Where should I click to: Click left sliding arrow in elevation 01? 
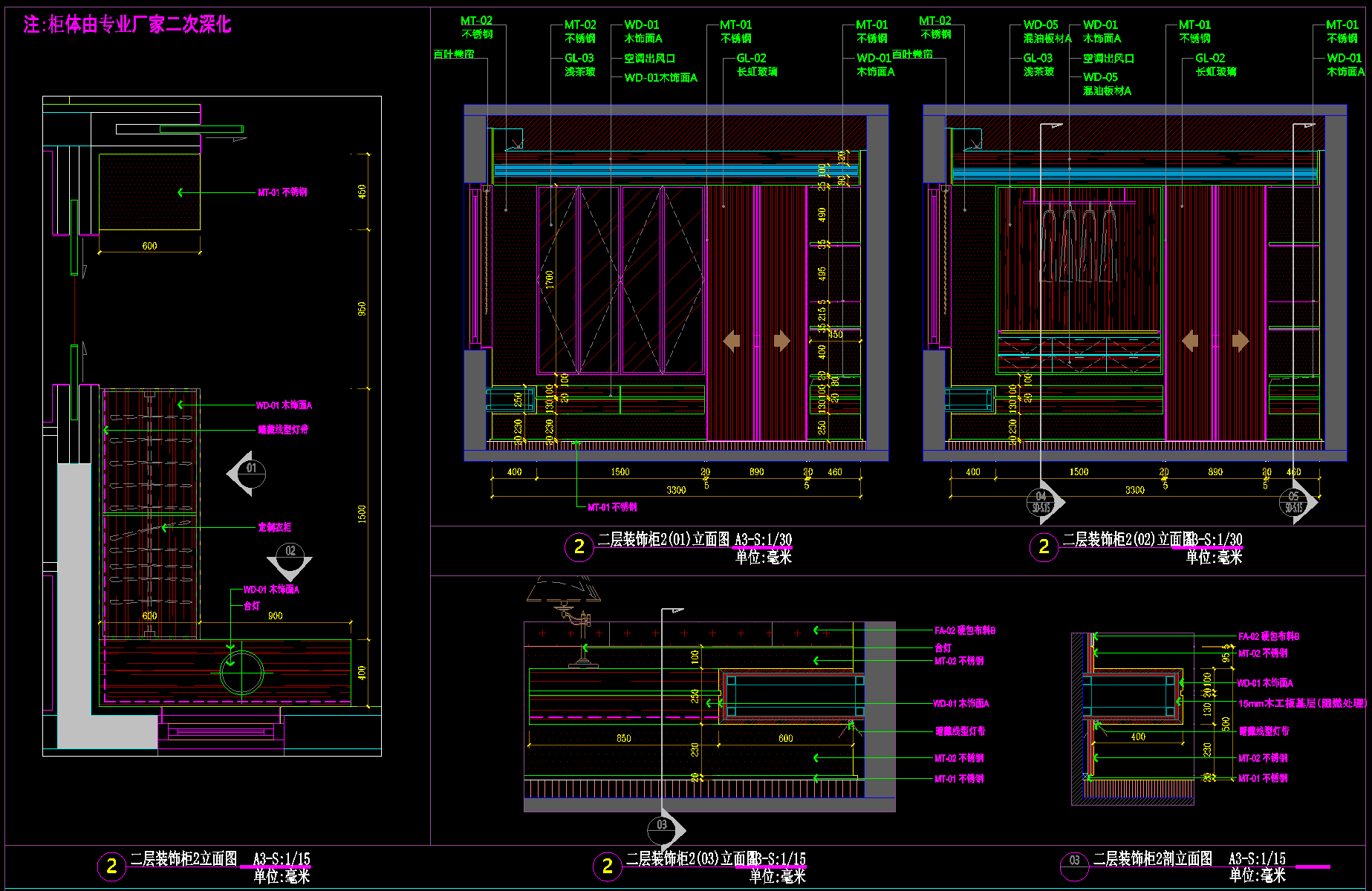click(x=732, y=341)
